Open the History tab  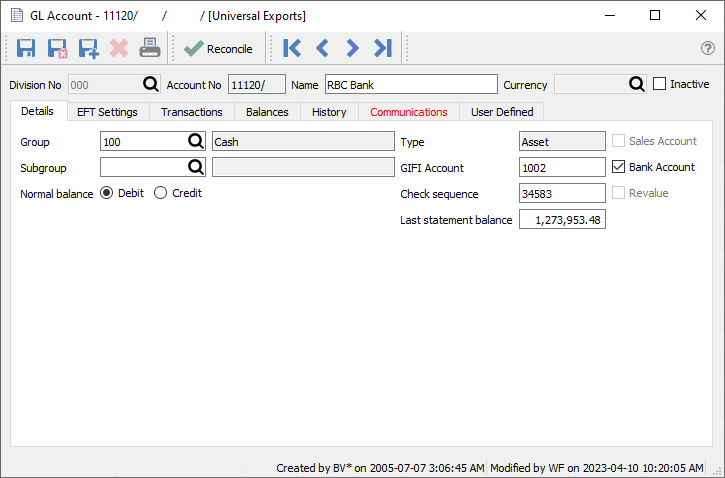(329, 112)
